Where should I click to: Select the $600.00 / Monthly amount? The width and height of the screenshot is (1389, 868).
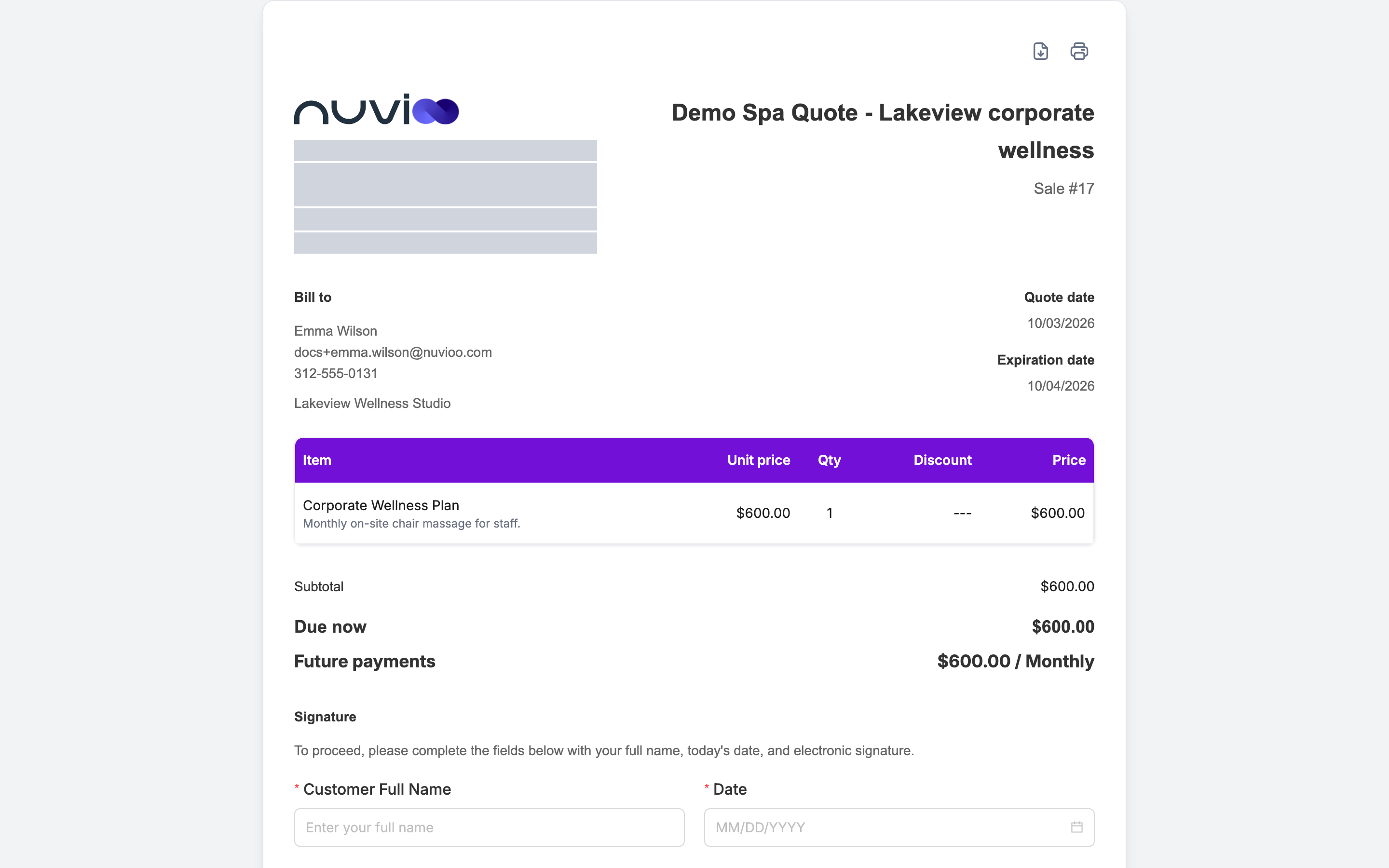pyautogui.click(x=1015, y=661)
